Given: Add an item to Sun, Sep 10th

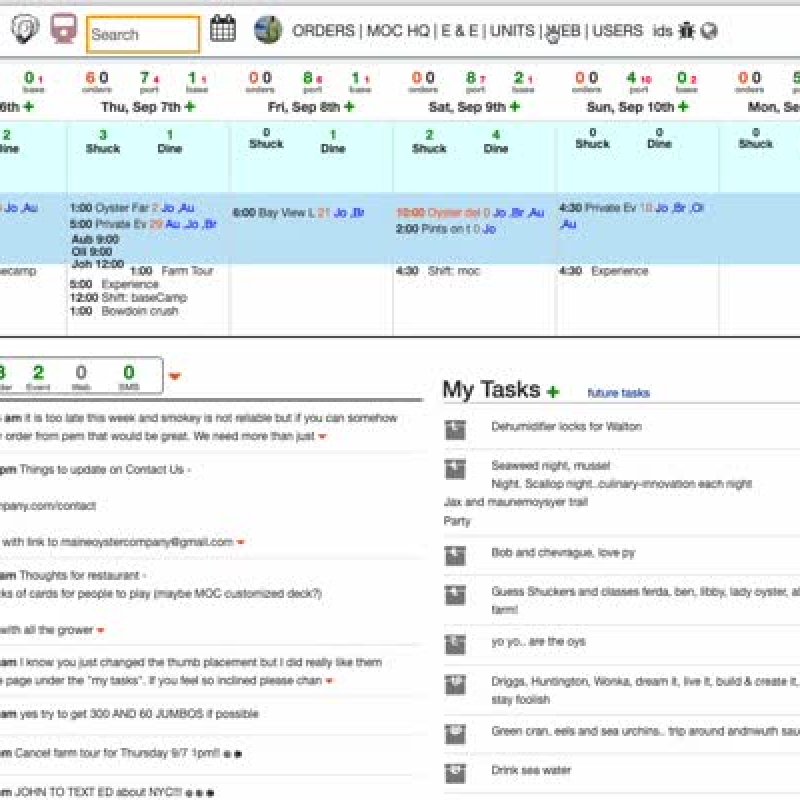Looking at the screenshot, I should click(x=684, y=107).
